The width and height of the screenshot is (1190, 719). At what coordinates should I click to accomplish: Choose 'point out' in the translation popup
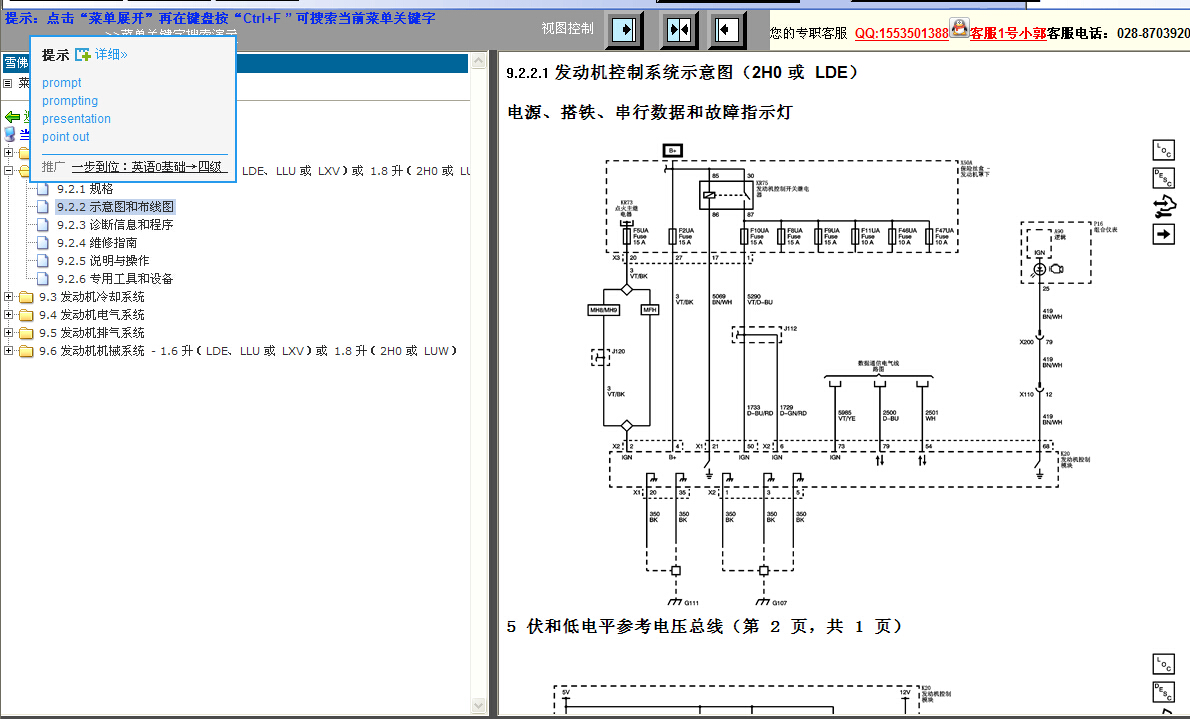click(x=66, y=137)
